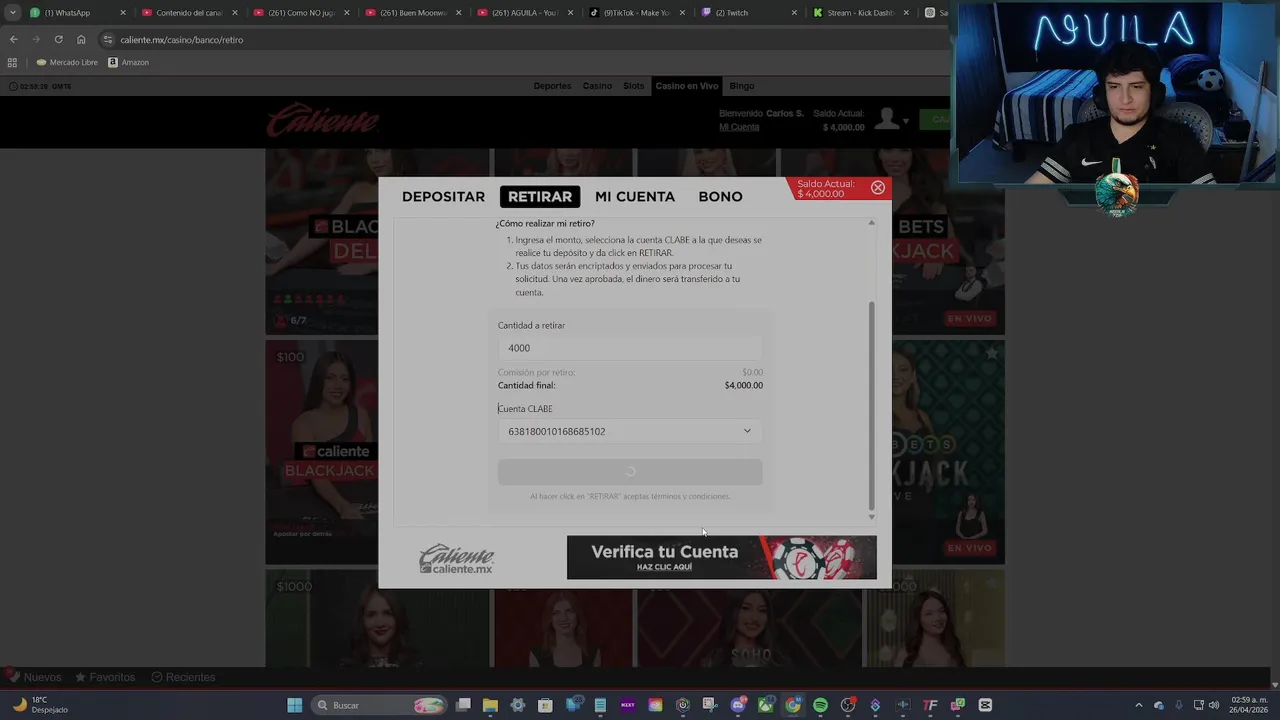Open the Mercado Libre bookmark
The height and width of the screenshot is (720, 1280).
tap(67, 62)
